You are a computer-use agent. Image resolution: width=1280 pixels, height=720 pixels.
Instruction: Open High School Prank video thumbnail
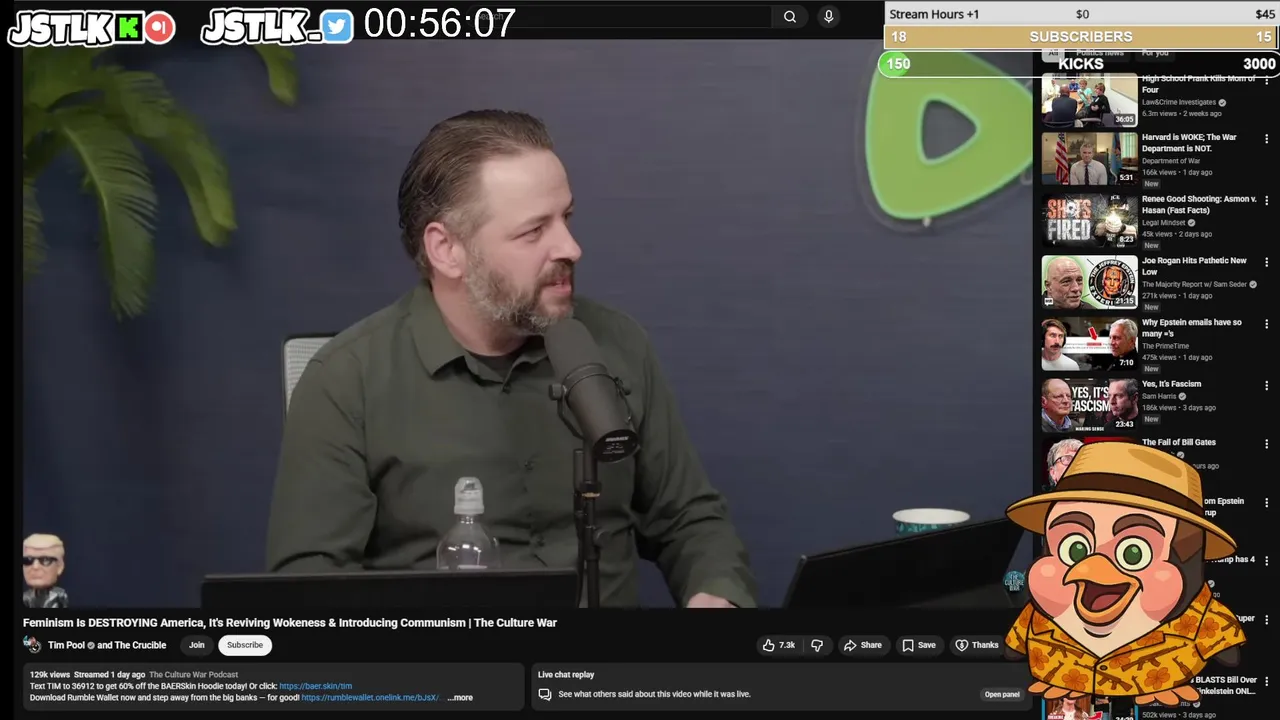click(1089, 99)
